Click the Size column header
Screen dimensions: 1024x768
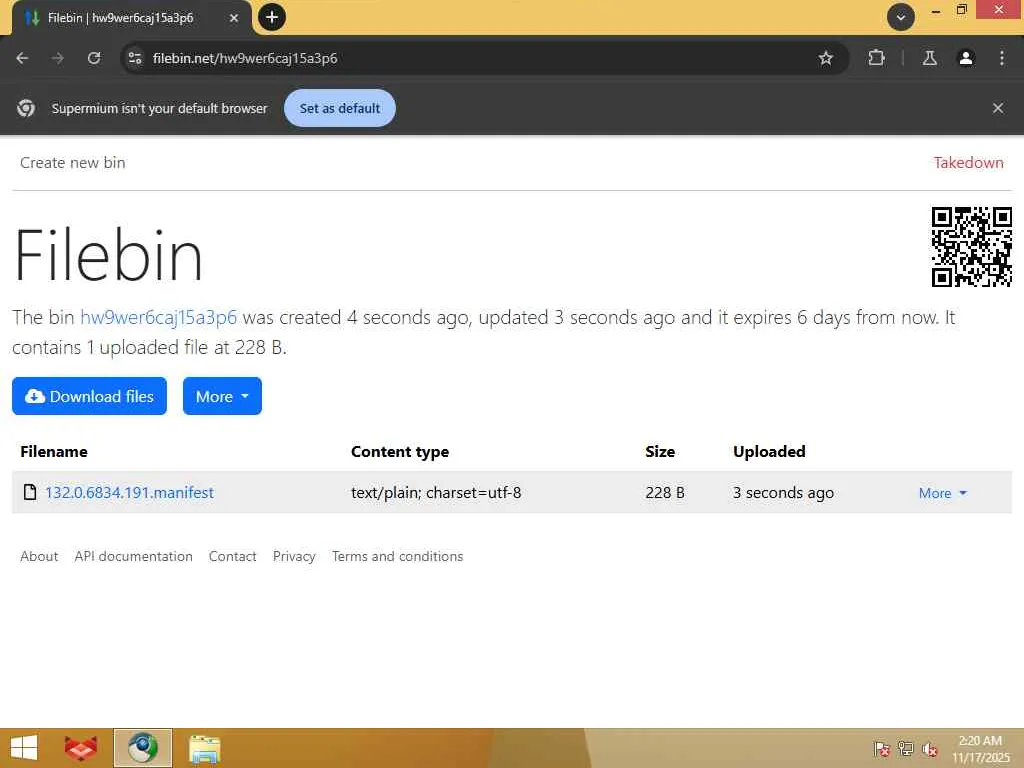click(660, 451)
